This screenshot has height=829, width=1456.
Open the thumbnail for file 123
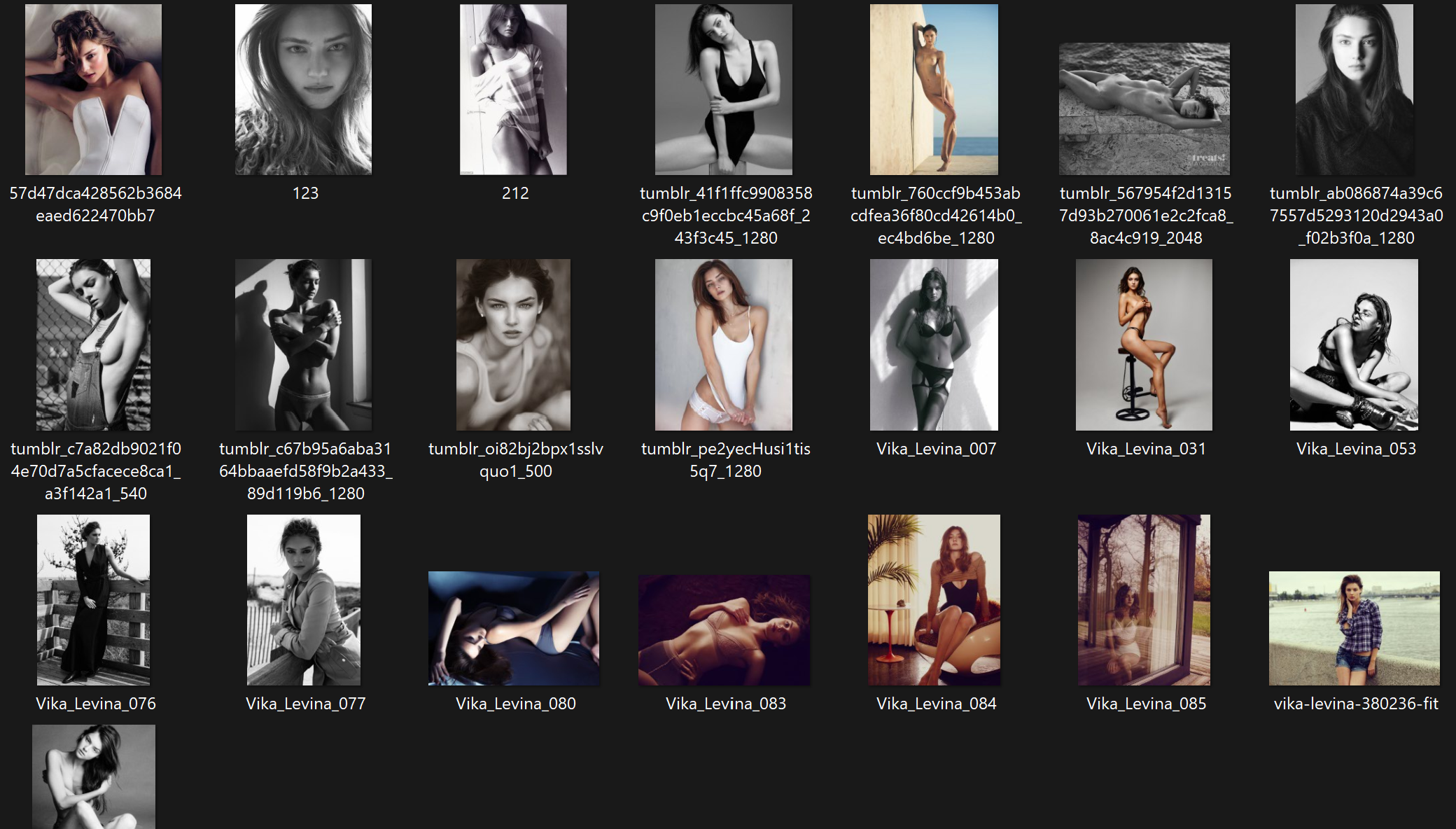(303, 90)
